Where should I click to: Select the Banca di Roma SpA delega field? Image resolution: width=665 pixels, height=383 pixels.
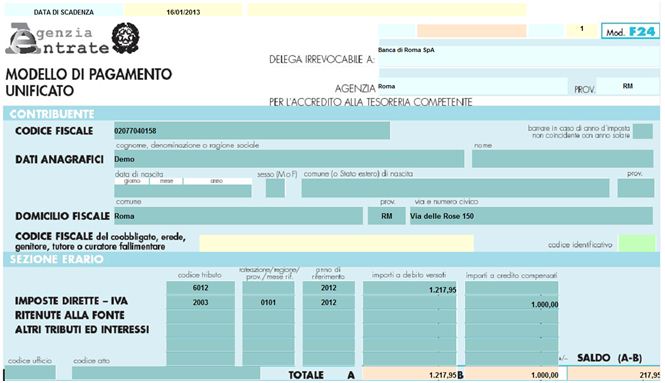click(519, 56)
